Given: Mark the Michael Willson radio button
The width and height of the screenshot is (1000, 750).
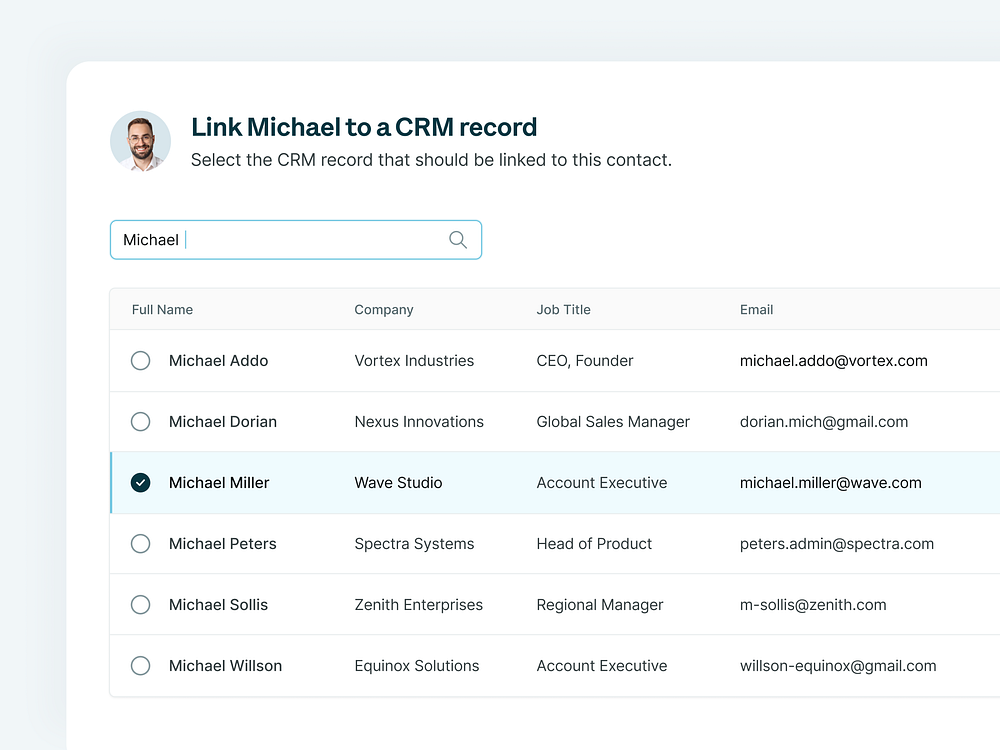Looking at the screenshot, I should (x=141, y=666).
